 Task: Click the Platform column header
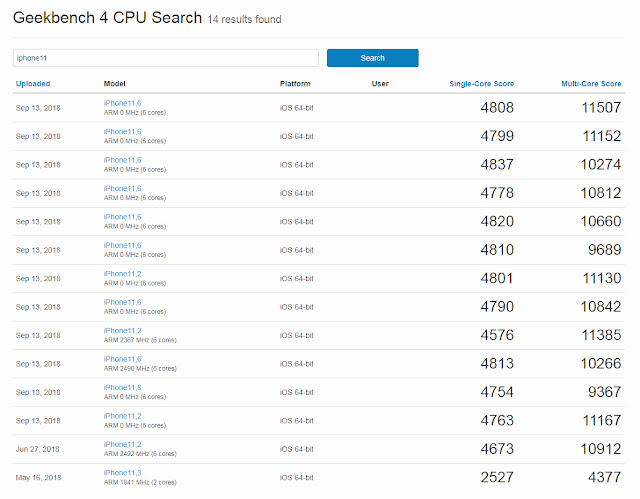click(295, 84)
